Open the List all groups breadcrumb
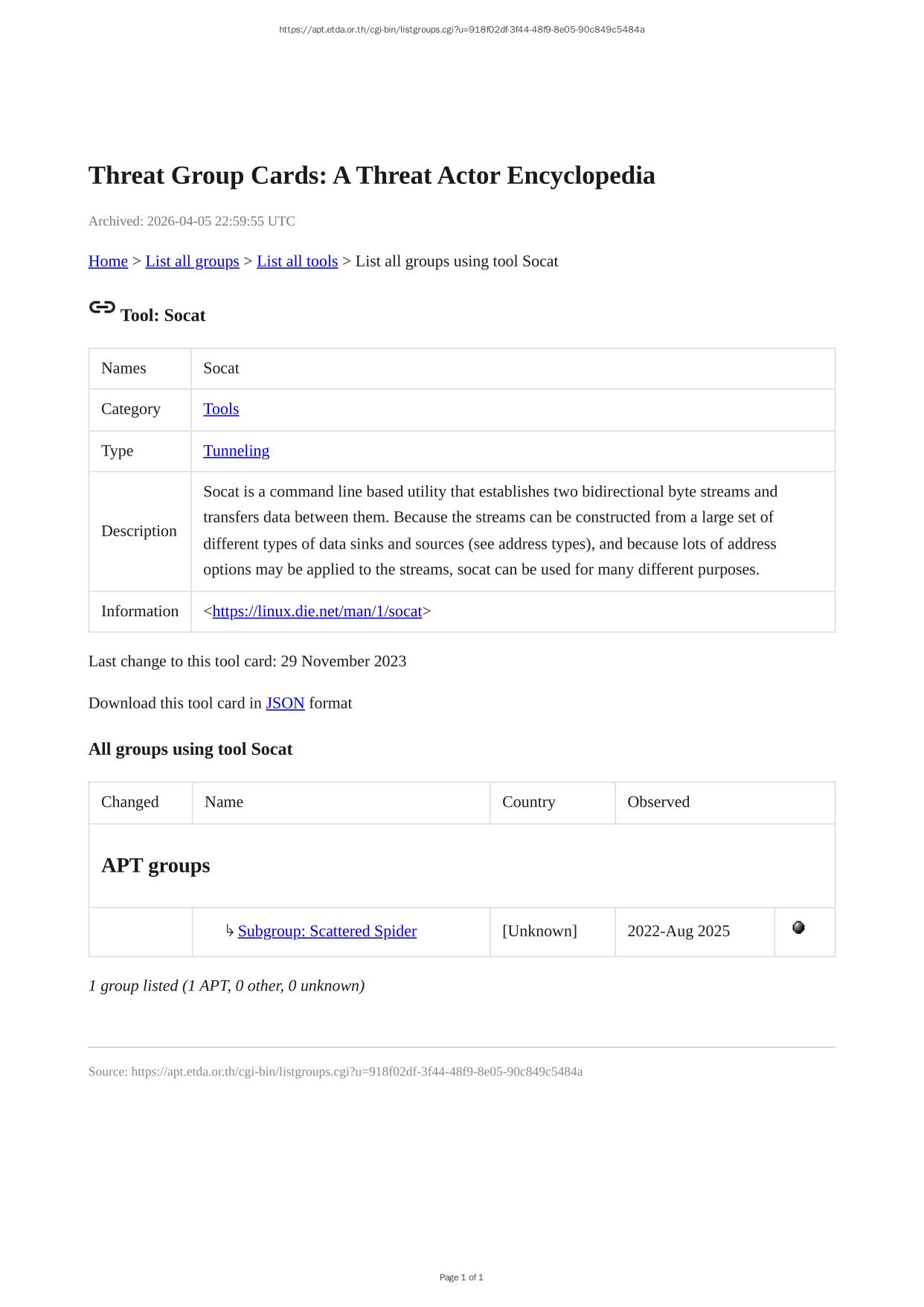 (192, 261)
